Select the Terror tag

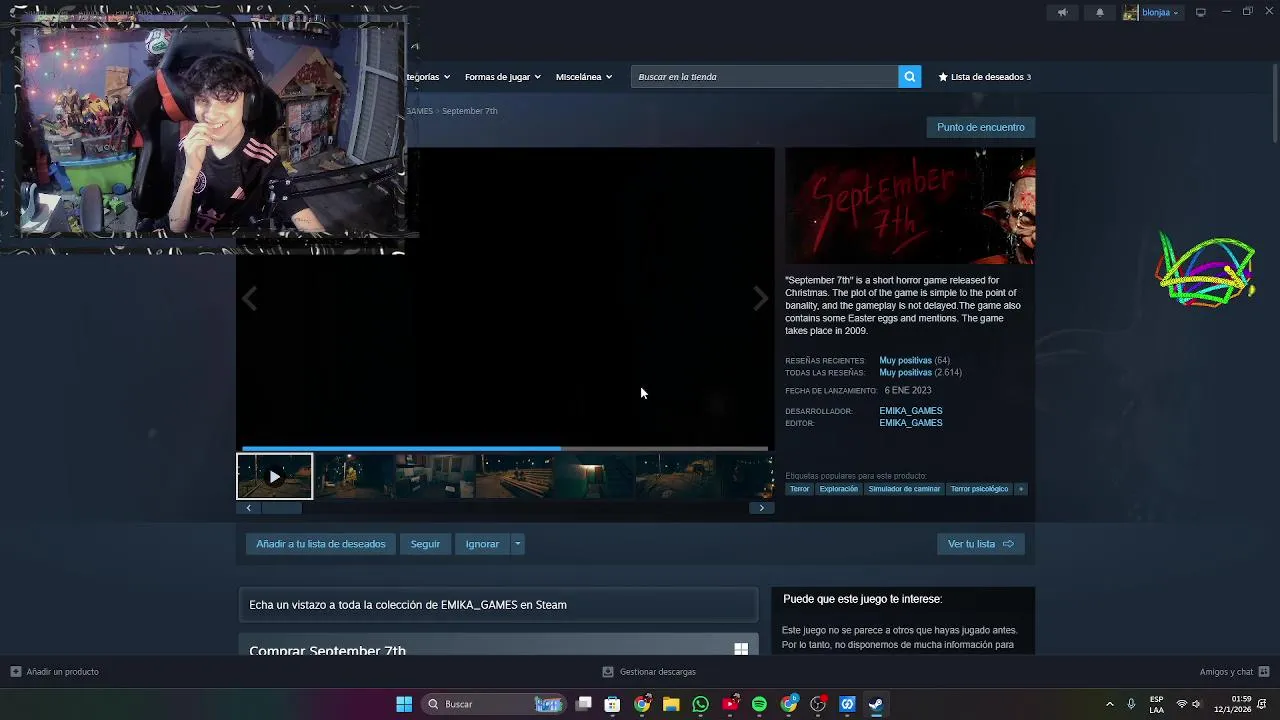pyautogui.click(x=799, y=489)
